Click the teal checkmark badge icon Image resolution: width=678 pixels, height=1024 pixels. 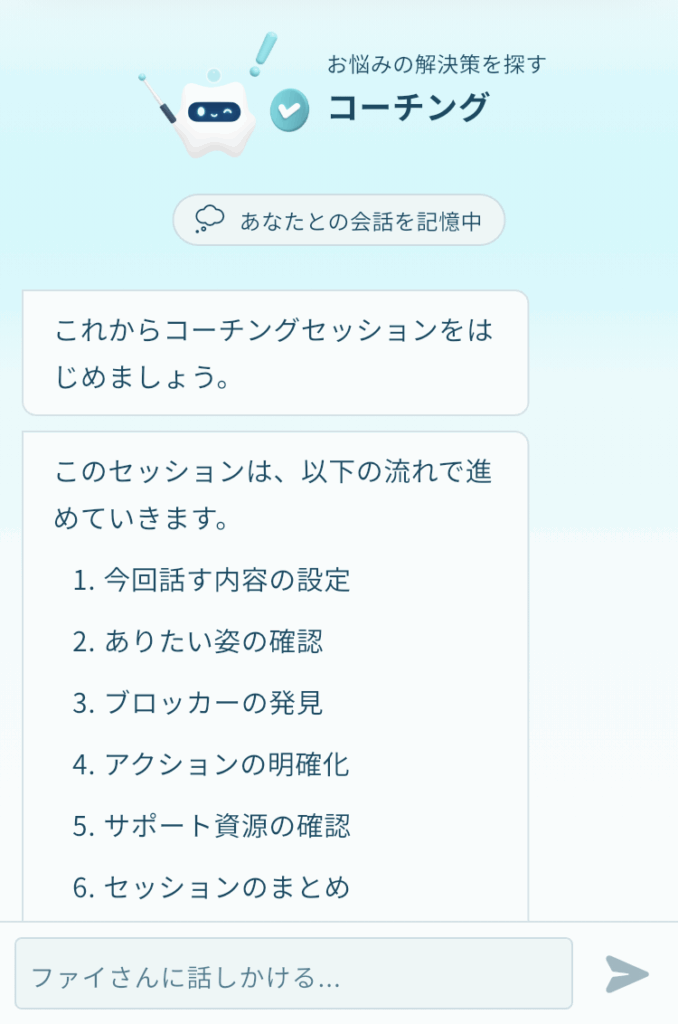[x=289, y=110]
